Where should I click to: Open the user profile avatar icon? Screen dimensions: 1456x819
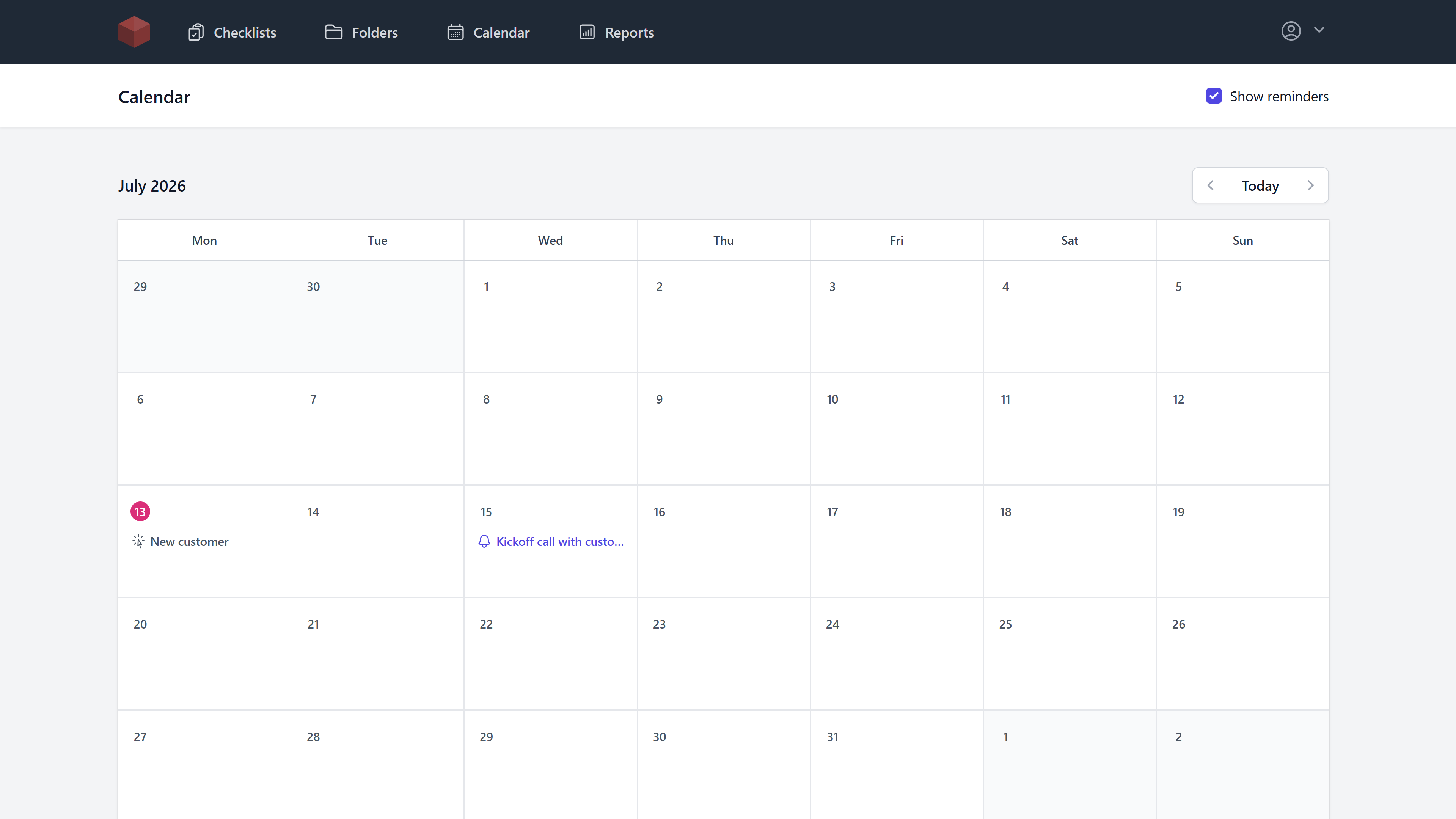pos(1291,30)
